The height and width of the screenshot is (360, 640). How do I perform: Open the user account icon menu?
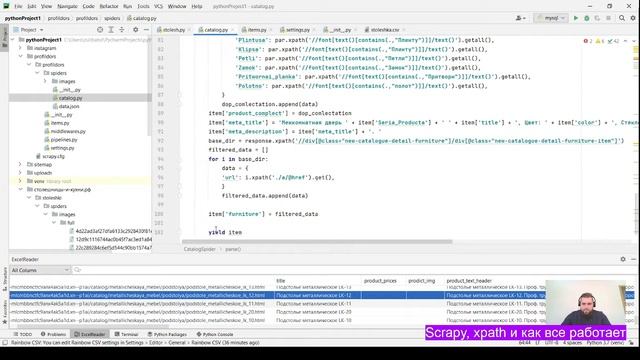520,18
